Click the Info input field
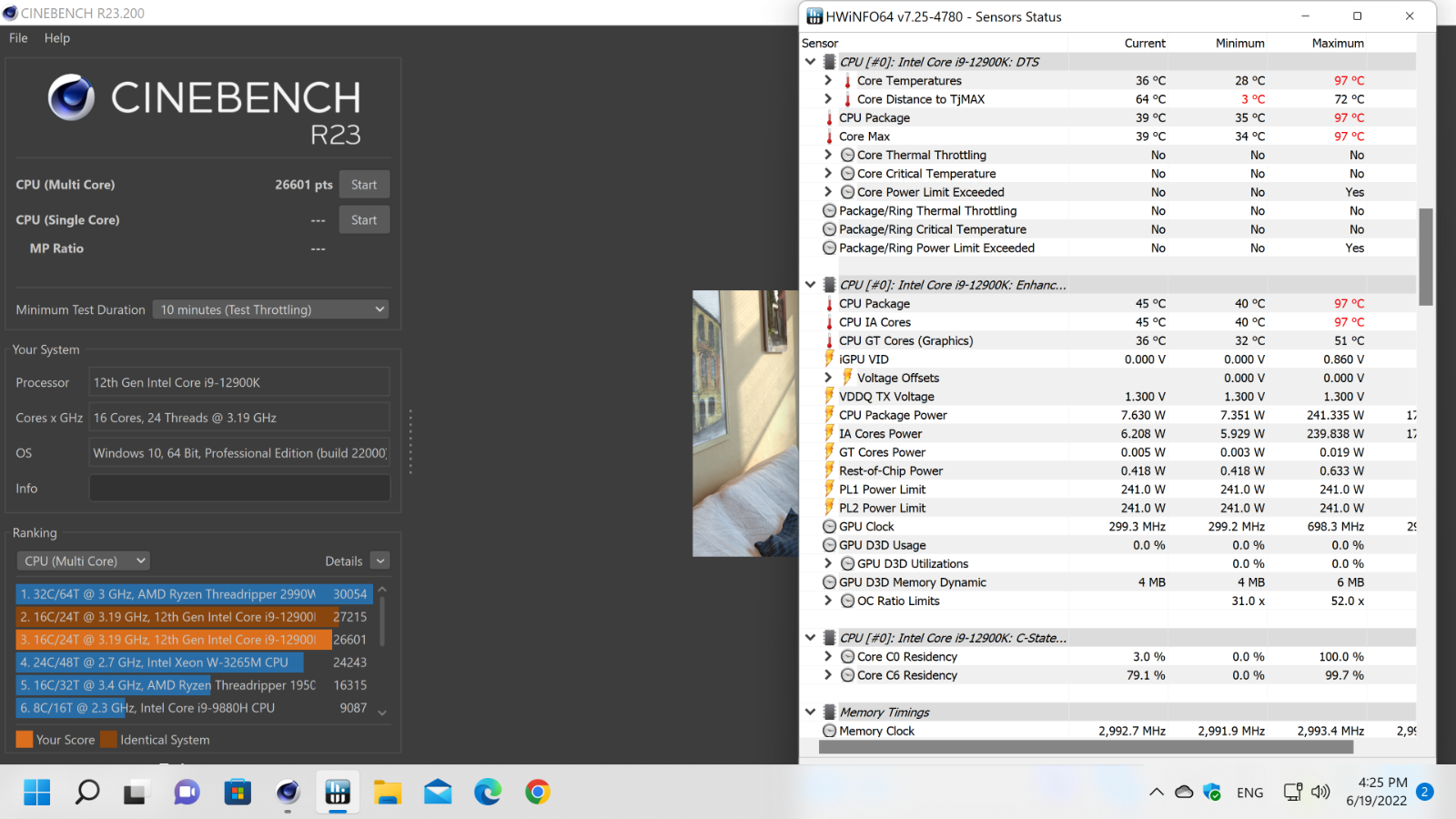 click(x=239, y=489)
